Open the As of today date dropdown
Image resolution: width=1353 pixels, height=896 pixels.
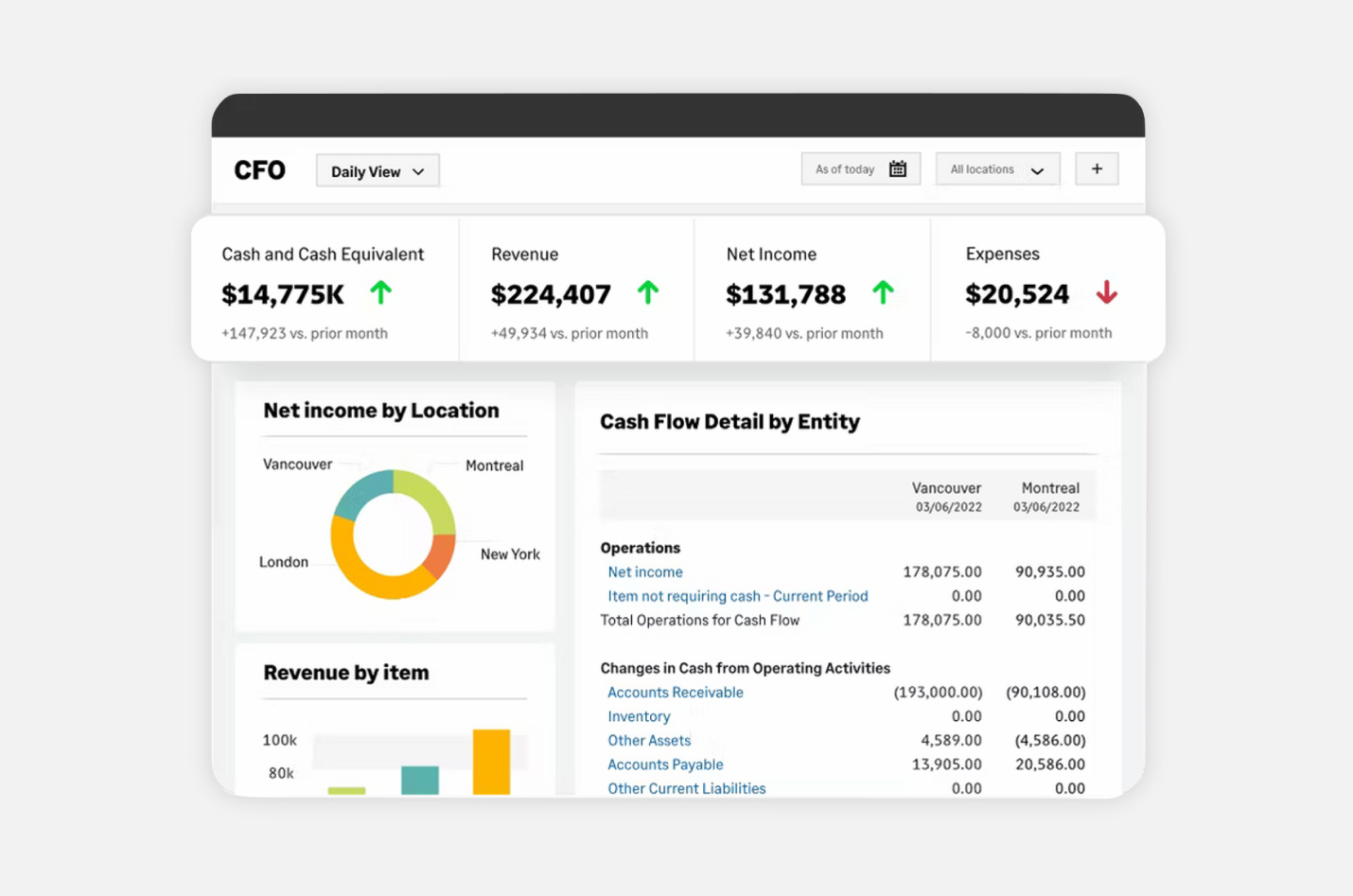pos(859,167)
